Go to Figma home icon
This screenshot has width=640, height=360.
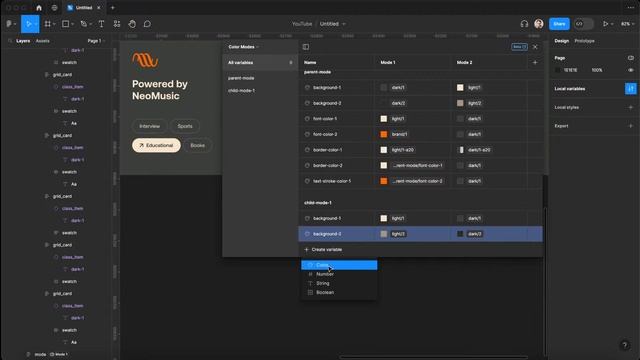39,7
